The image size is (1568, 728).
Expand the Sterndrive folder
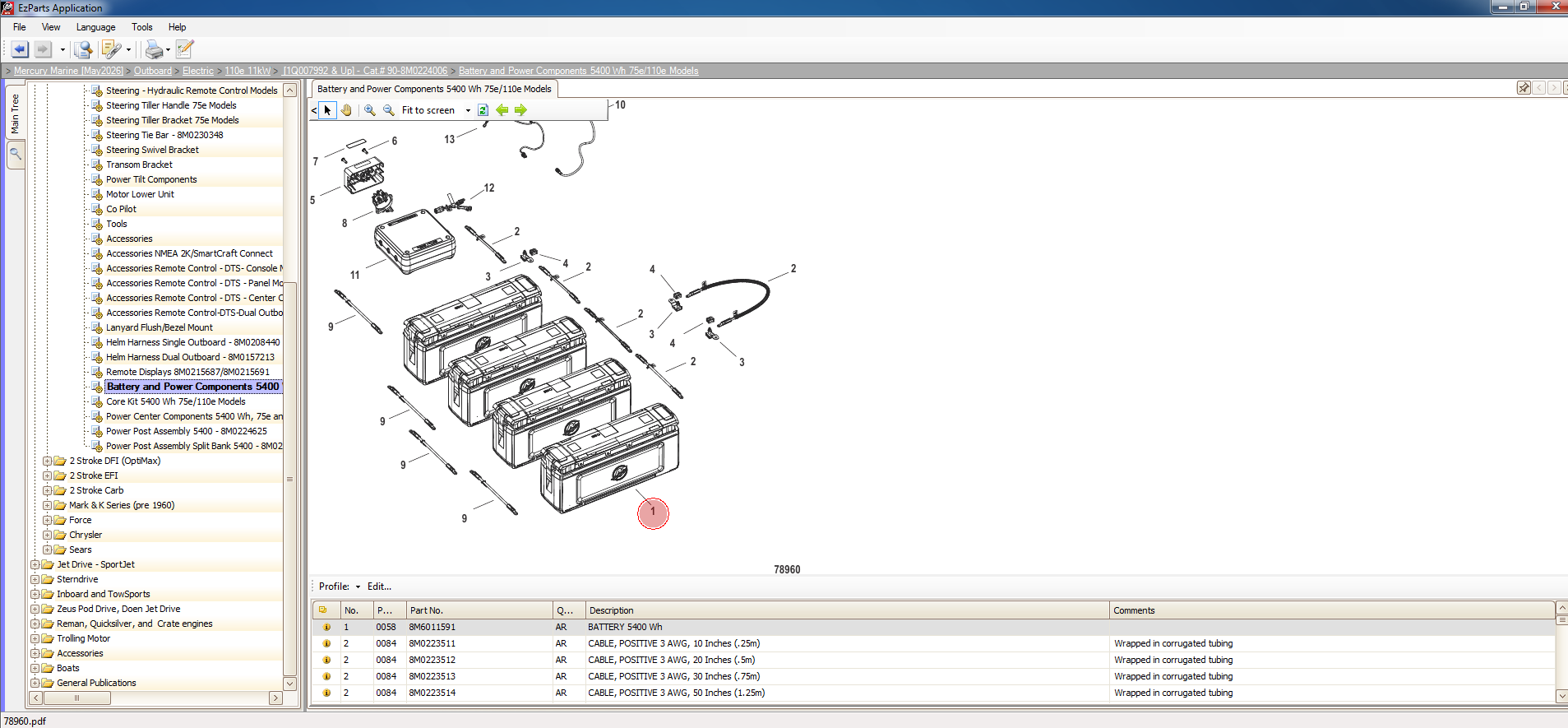35,579
